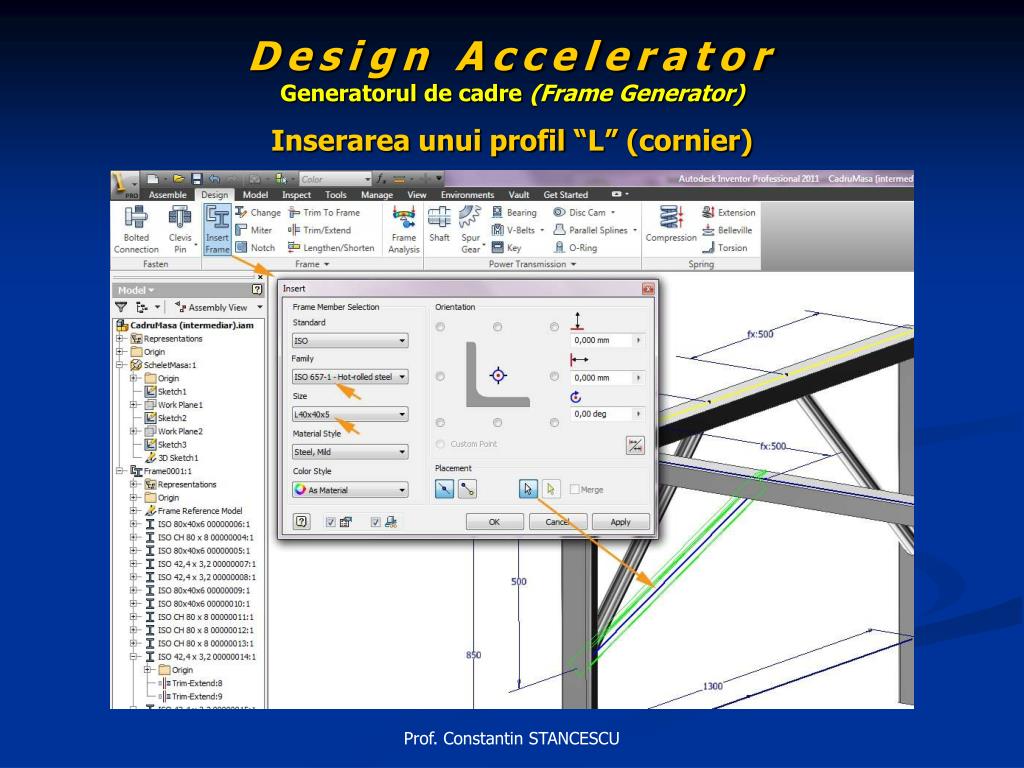Click the Key connection tool
The height and width of the screenshot is (768, 1024).
click(x=506, y=248)
